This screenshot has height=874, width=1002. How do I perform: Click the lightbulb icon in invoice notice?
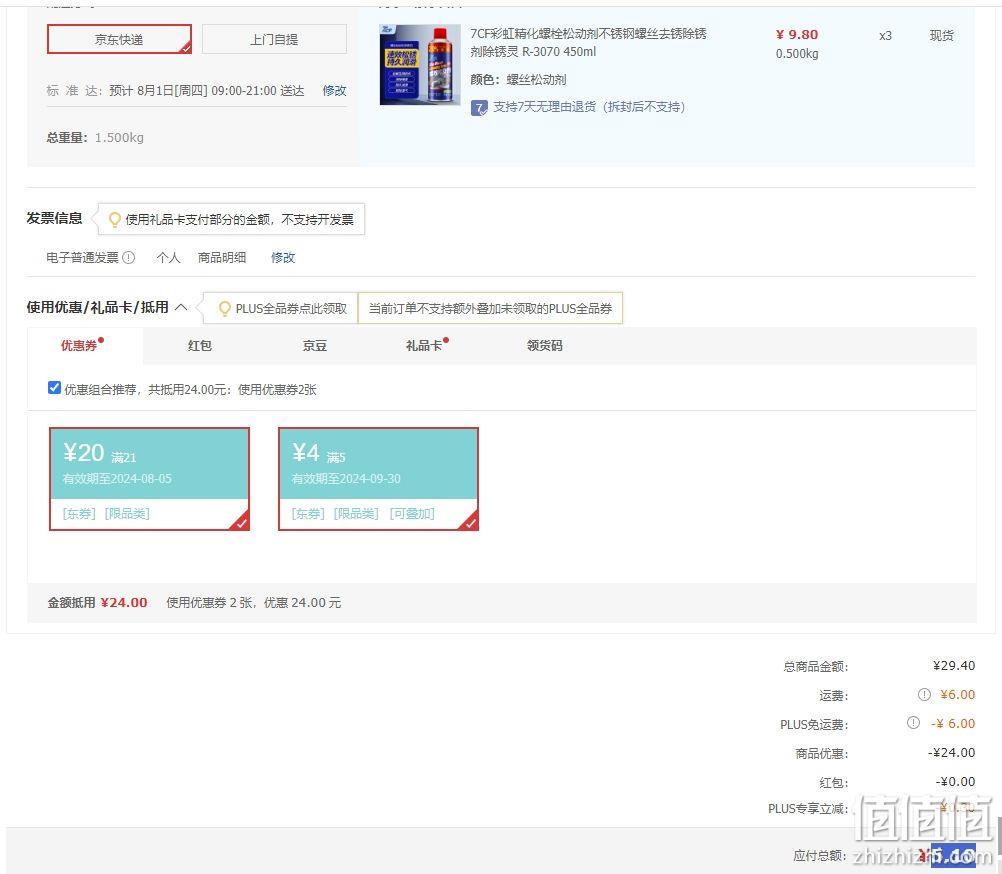(114, 220)
